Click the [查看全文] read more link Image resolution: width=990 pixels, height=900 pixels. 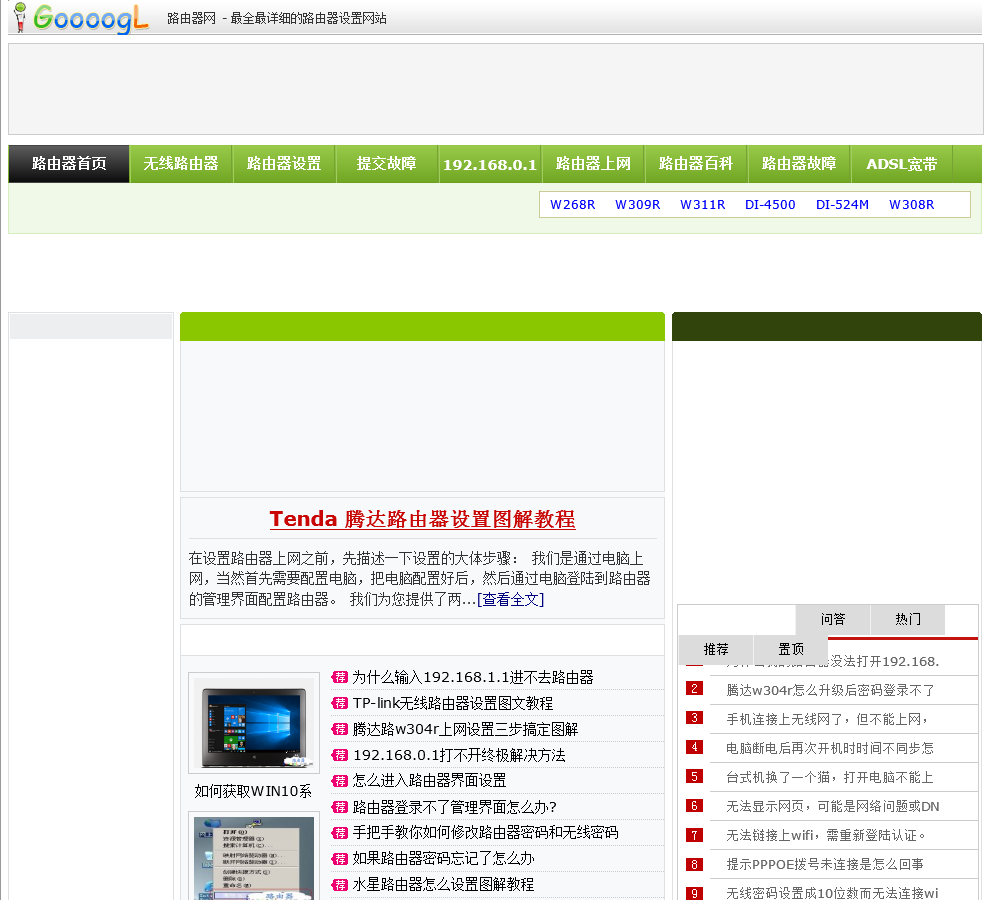point(511,599)
